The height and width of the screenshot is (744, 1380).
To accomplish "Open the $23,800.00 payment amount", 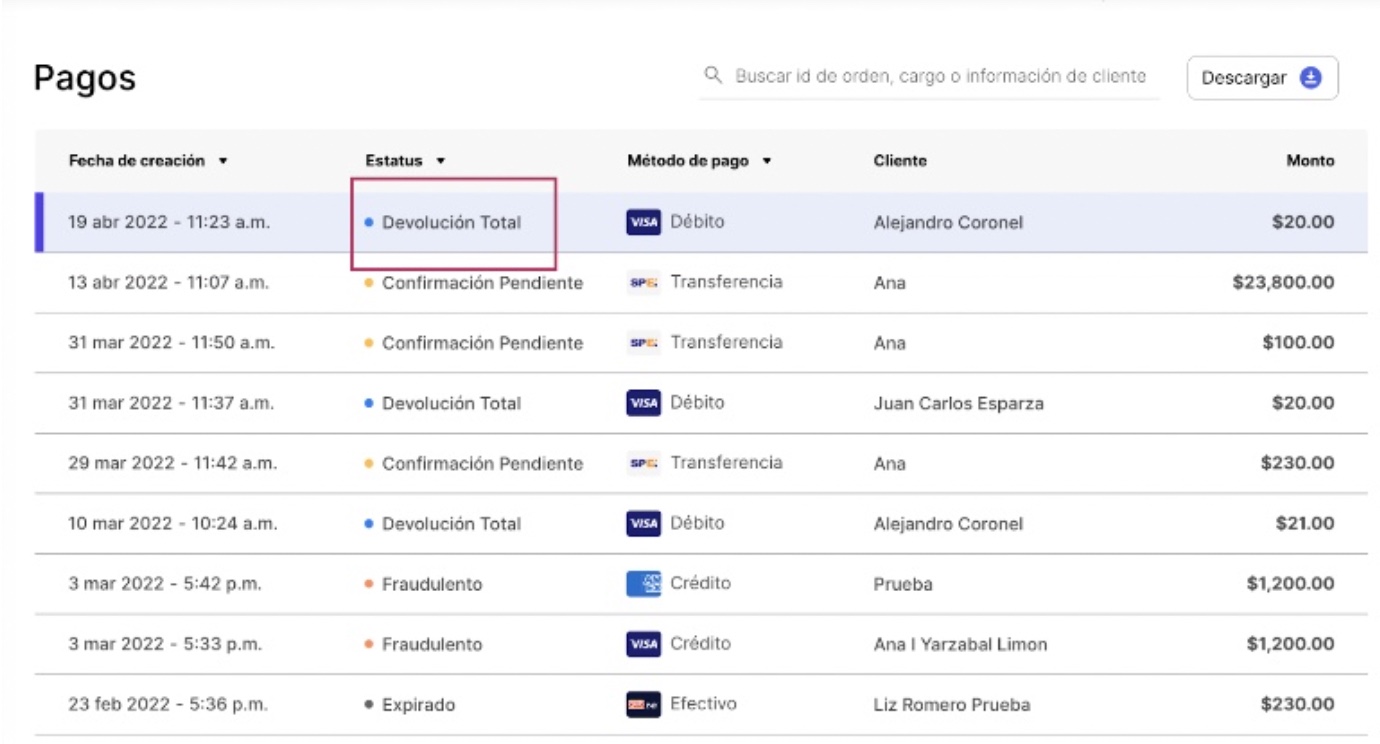I will coord(1283,283).
